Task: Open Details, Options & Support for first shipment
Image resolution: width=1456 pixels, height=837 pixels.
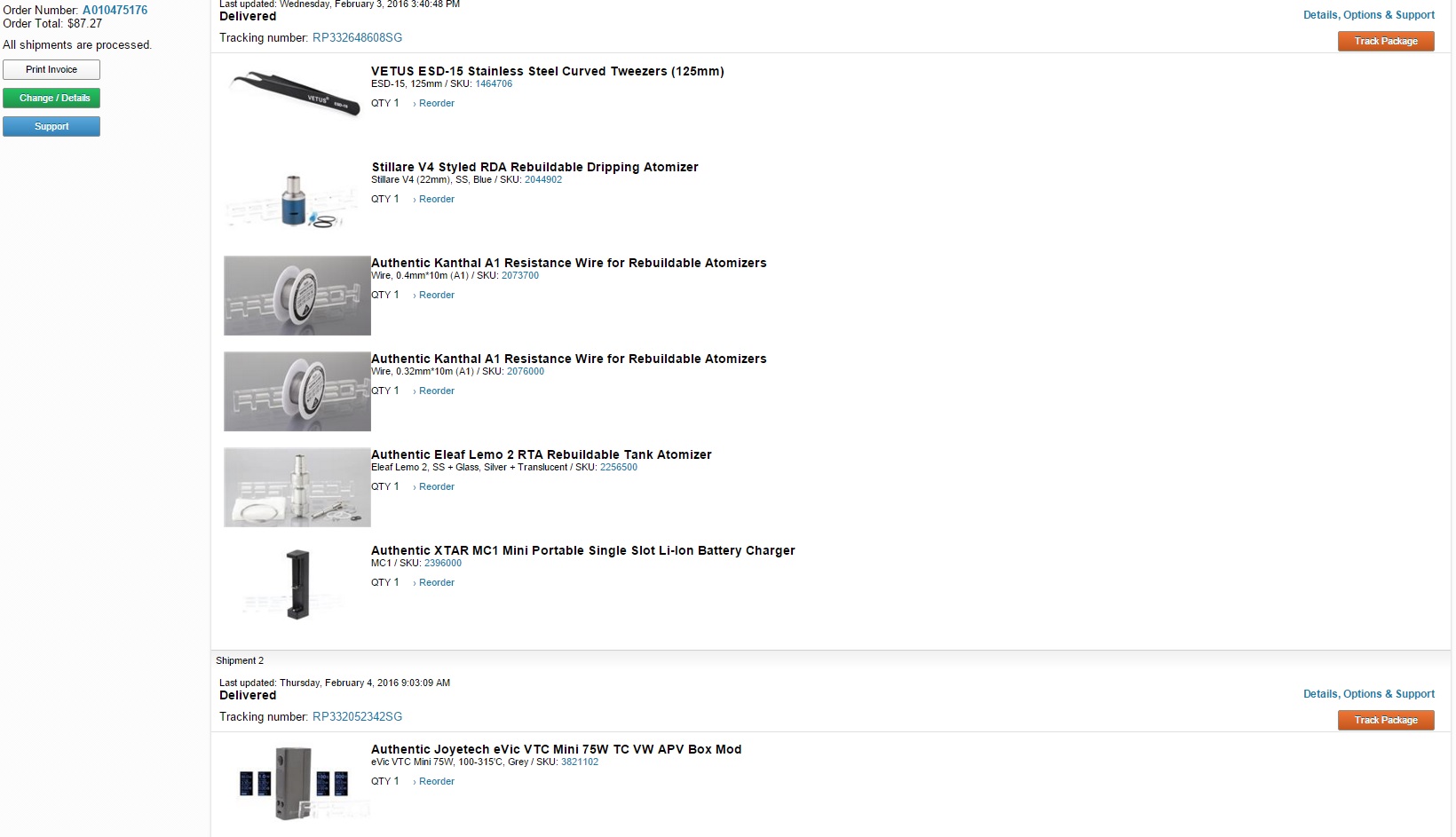Action: coord(1368,15)
